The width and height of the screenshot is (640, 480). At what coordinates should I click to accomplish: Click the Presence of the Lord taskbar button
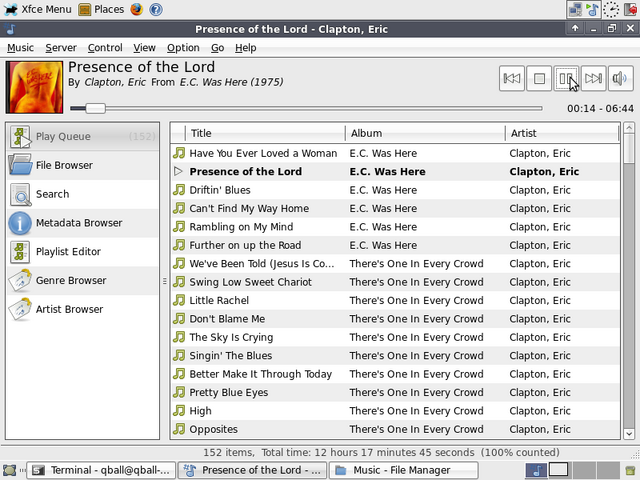tap(252, 470)
